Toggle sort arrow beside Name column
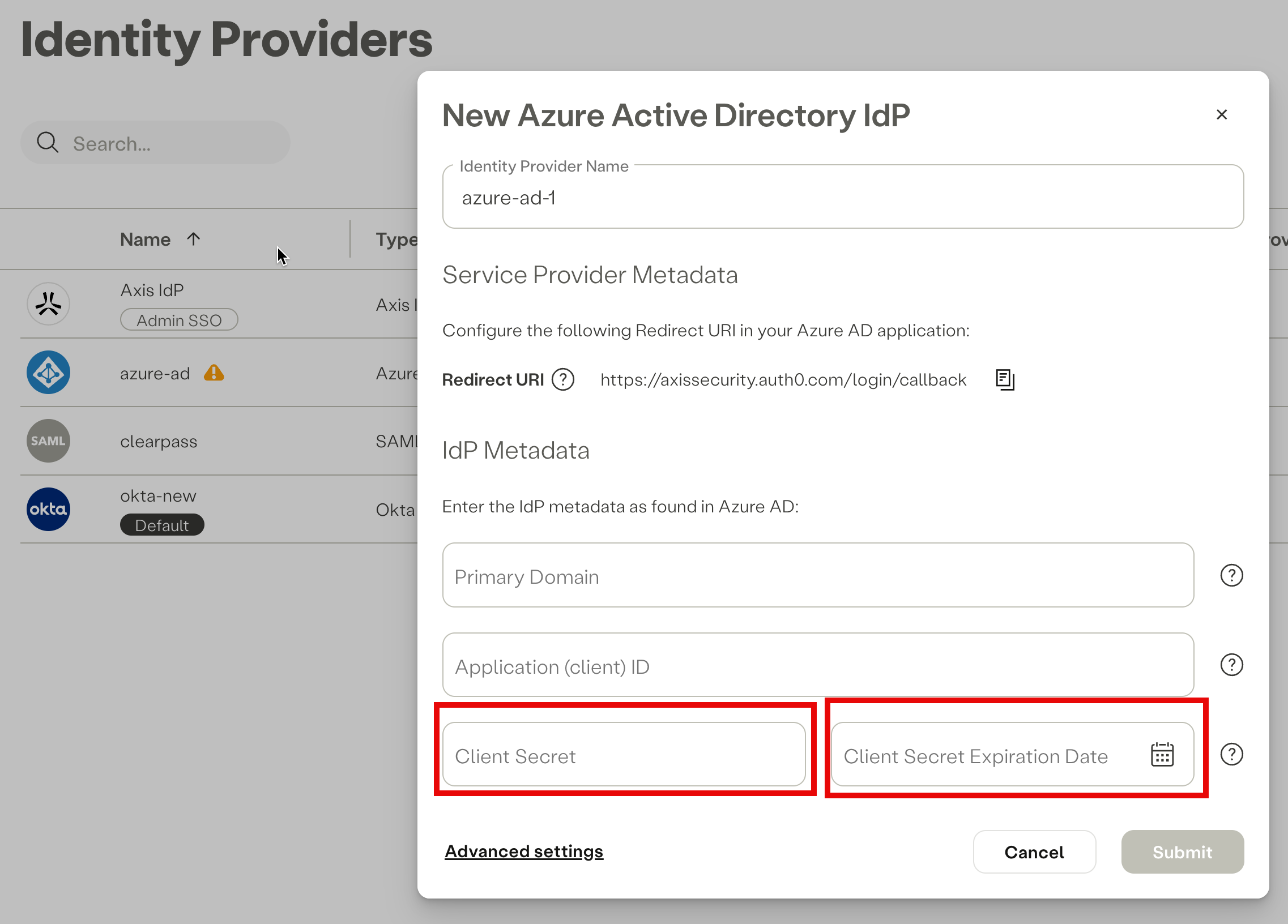Viewport: 1288px width, 924px height. (194, 239)
